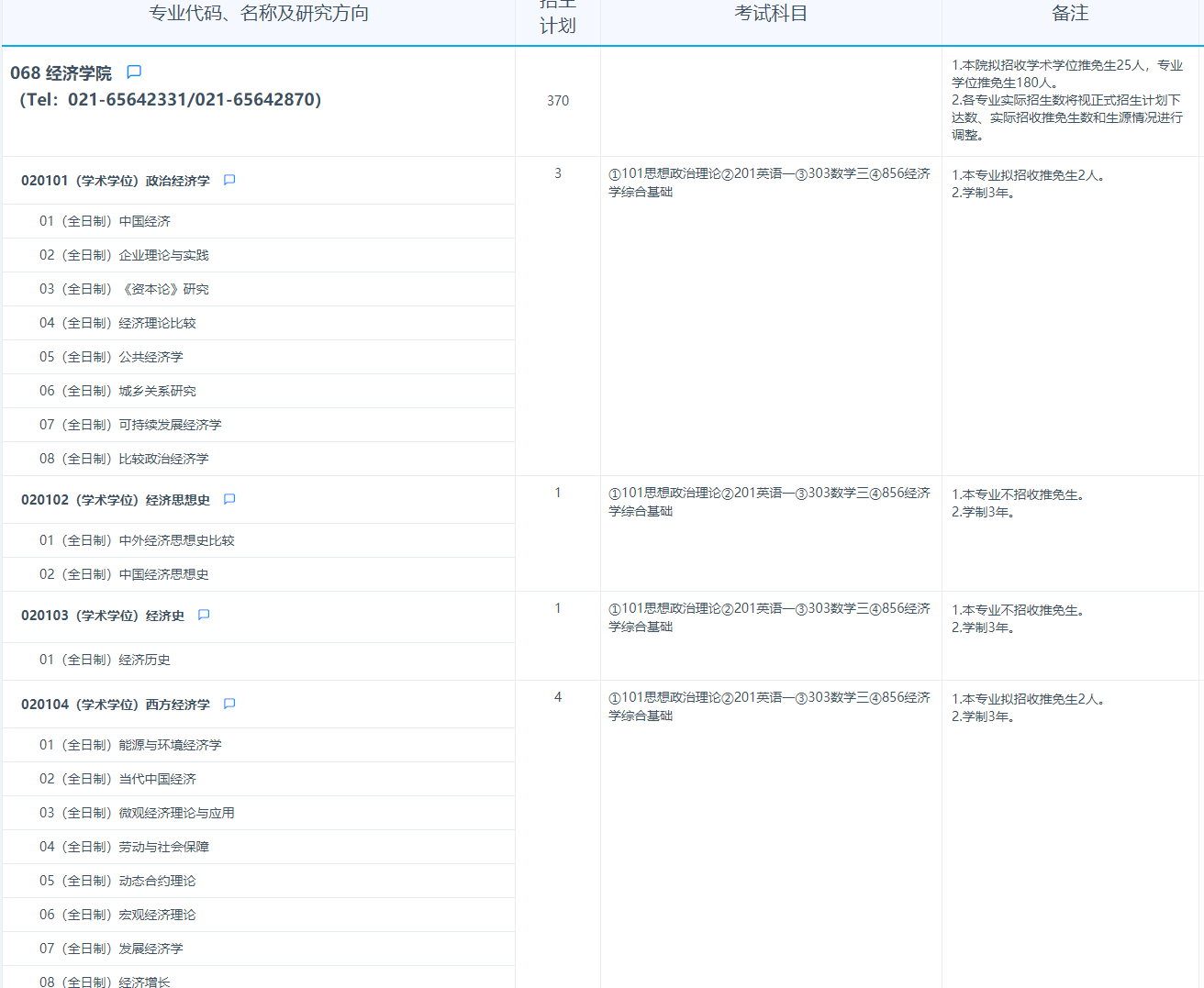1204x988 pixels.
Task: Select direction 01 经济历史
Action: [105, 660]
